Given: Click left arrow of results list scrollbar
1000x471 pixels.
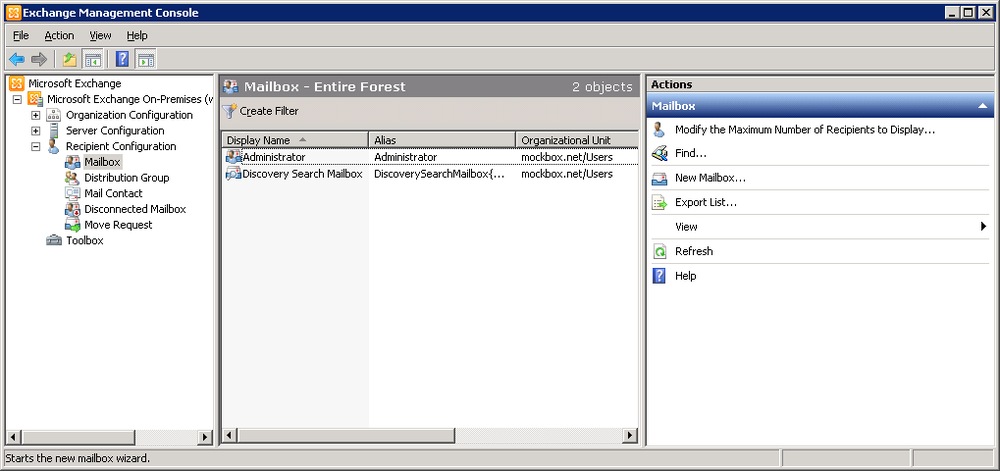Looking at the screenshot, I should point(229,436).
